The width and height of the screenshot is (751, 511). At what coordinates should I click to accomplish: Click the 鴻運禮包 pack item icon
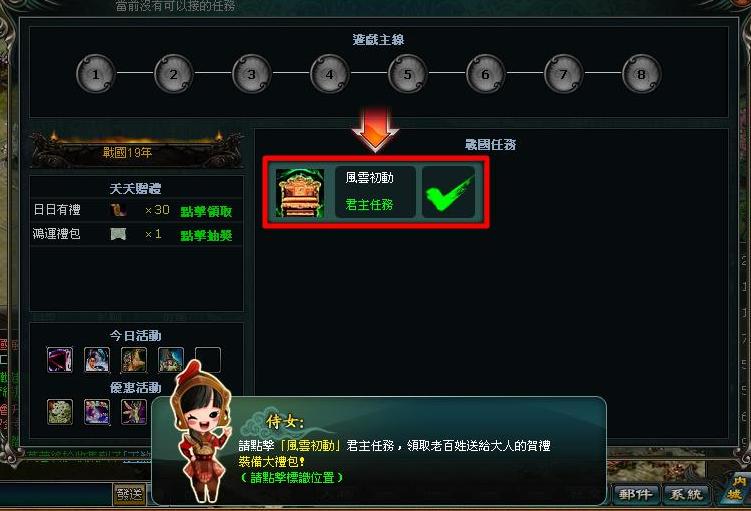click(x=118, y=234)
